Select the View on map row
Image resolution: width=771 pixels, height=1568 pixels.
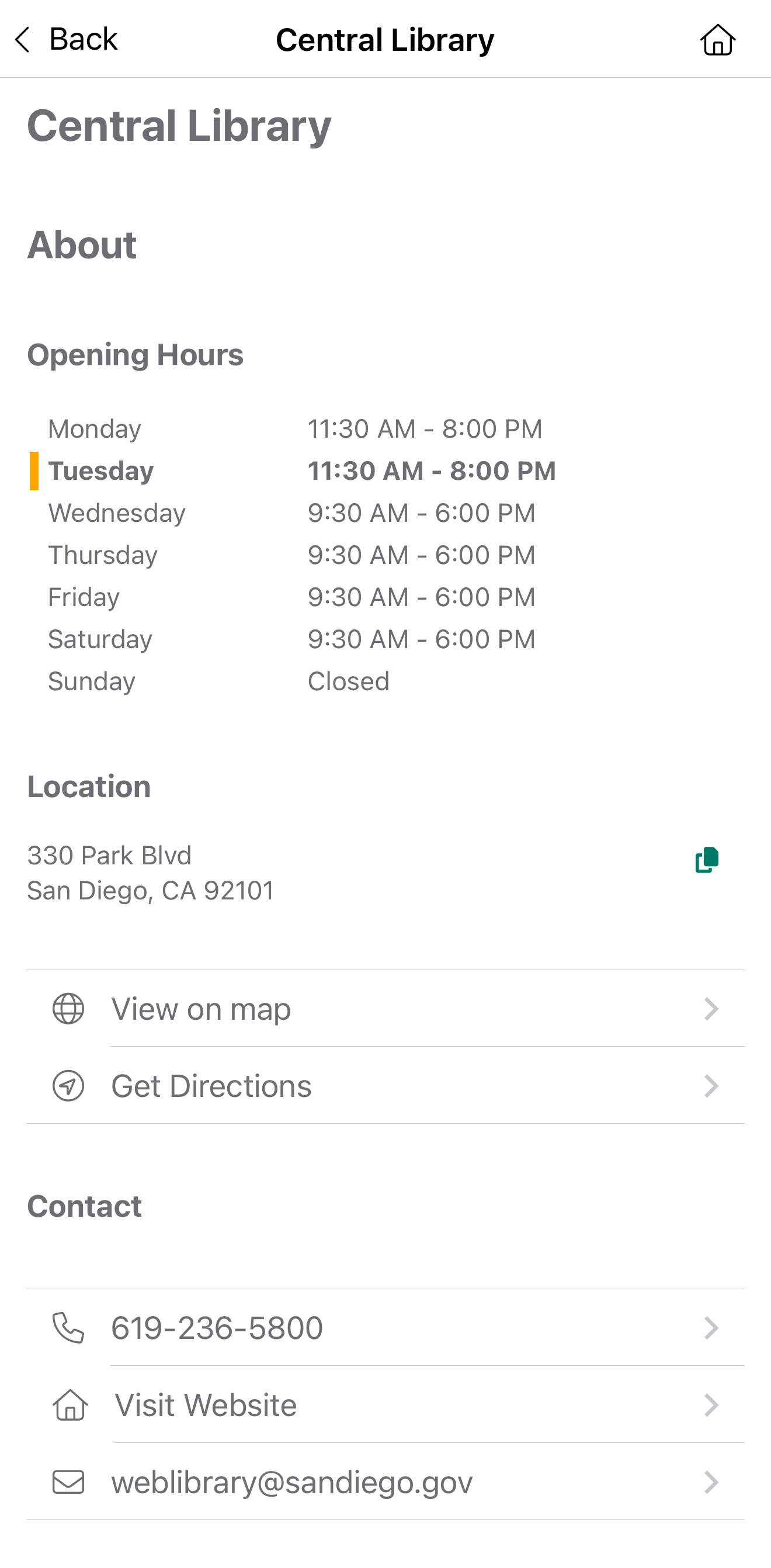pyautogui.click(x=386, y=1009)
